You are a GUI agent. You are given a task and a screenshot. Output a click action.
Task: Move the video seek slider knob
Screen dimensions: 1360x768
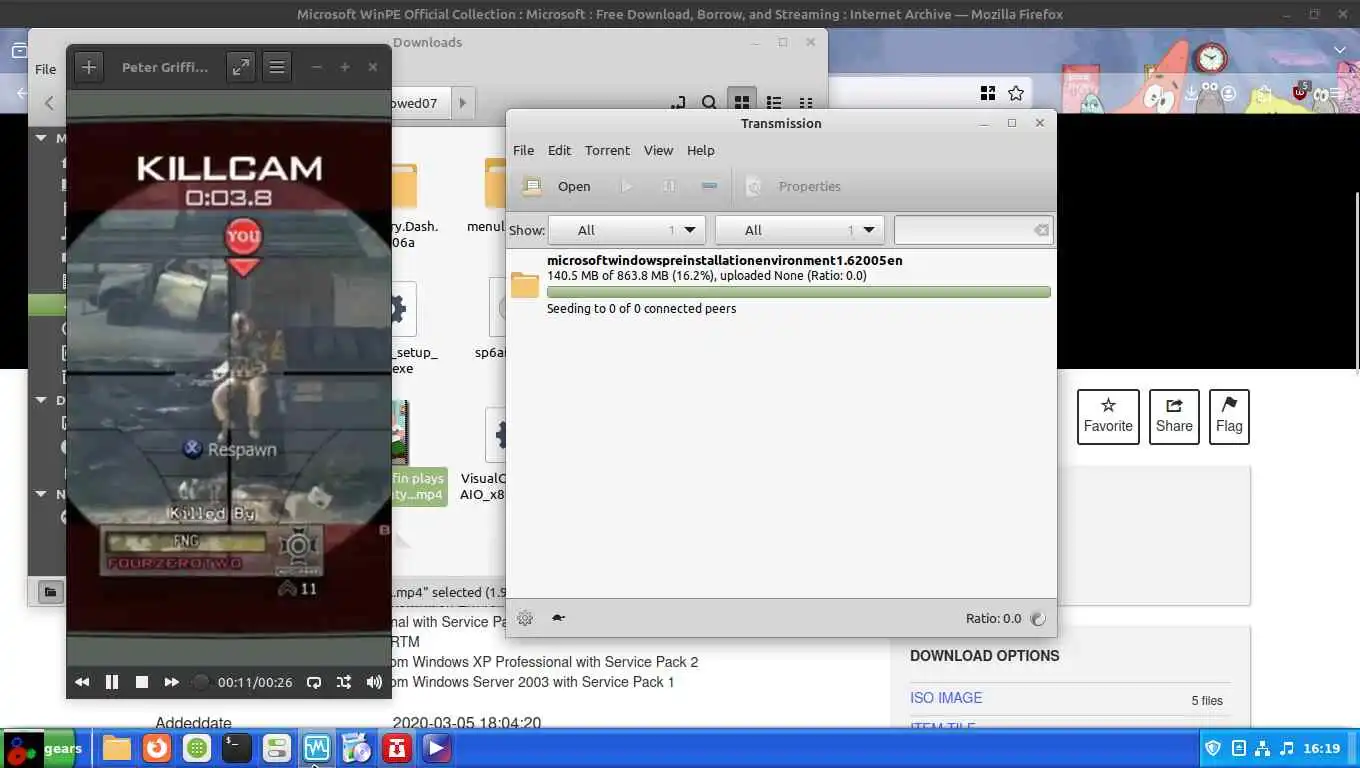coord(201,682)
